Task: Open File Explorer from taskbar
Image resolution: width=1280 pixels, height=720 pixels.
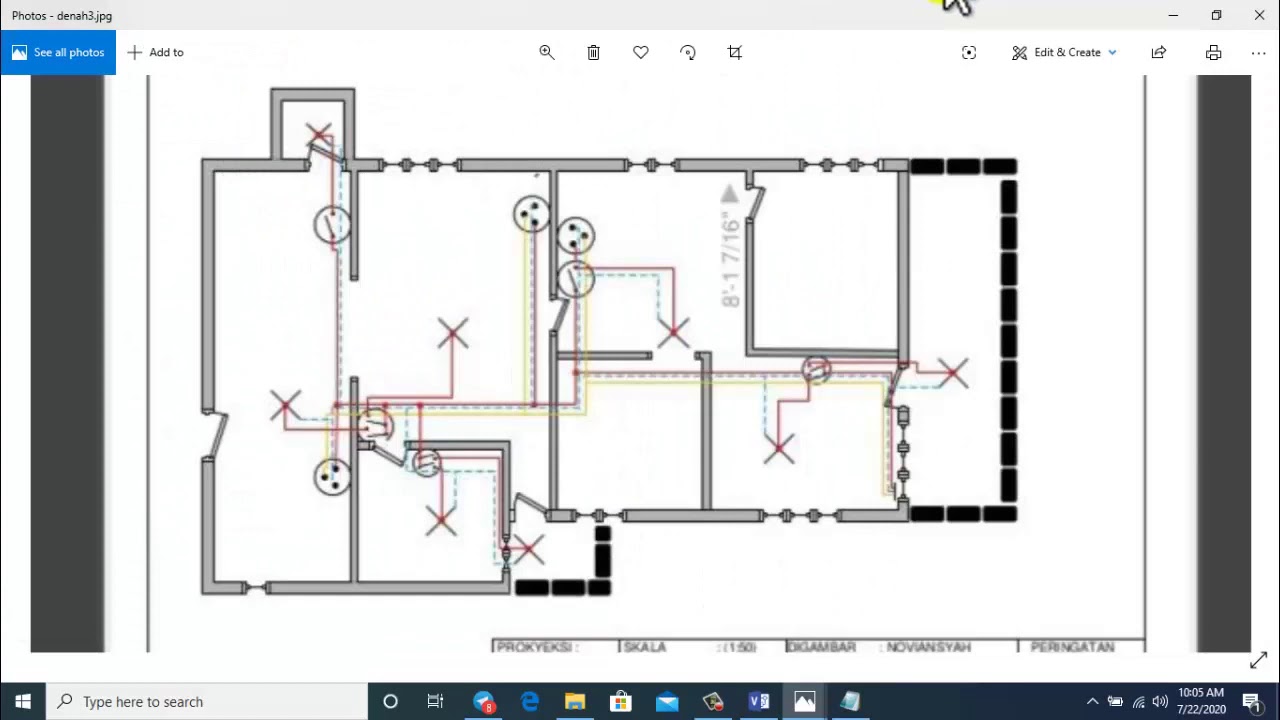Action: coord(575,701)
